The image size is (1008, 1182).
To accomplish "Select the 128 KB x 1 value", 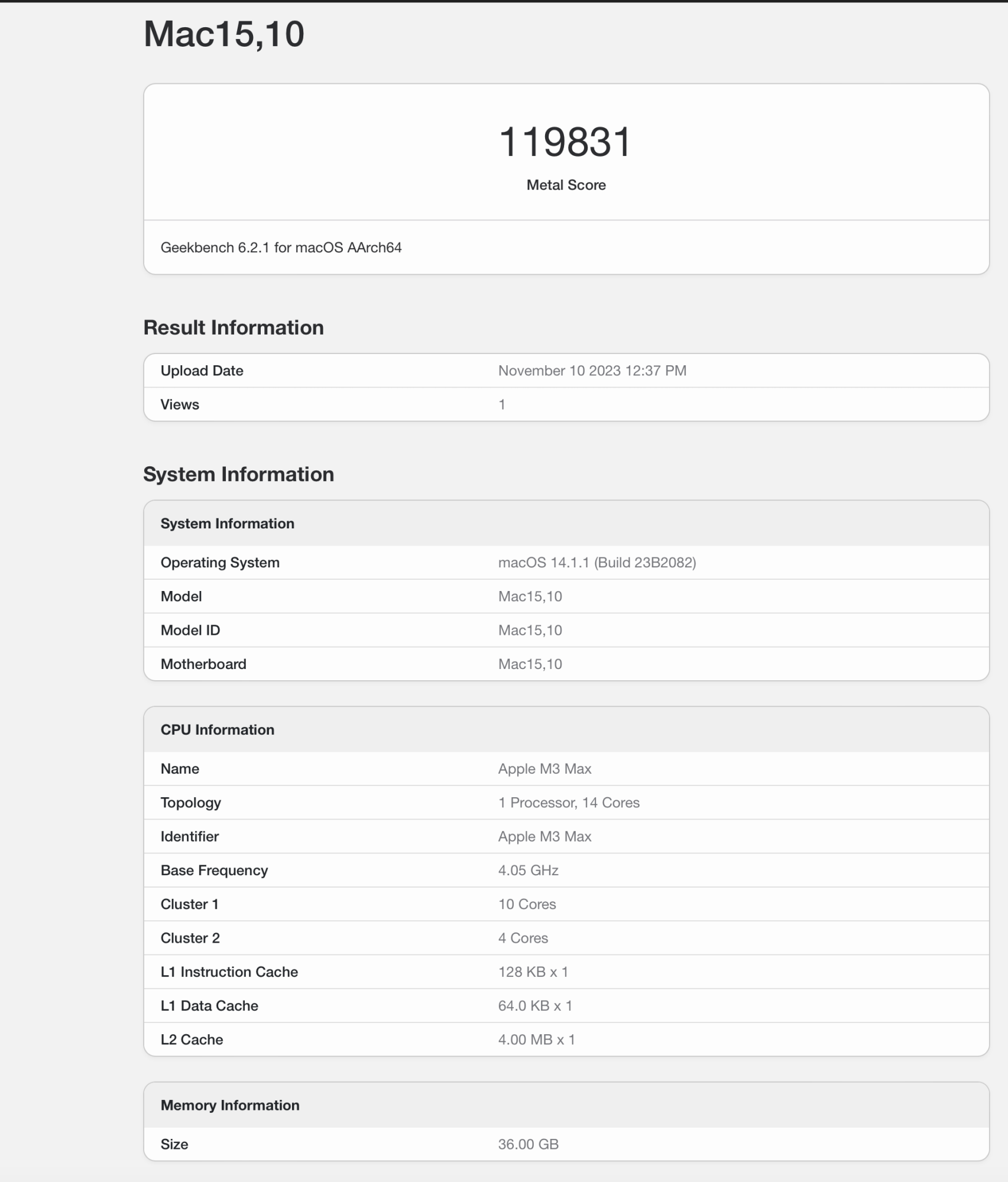I will click(533, 972).
